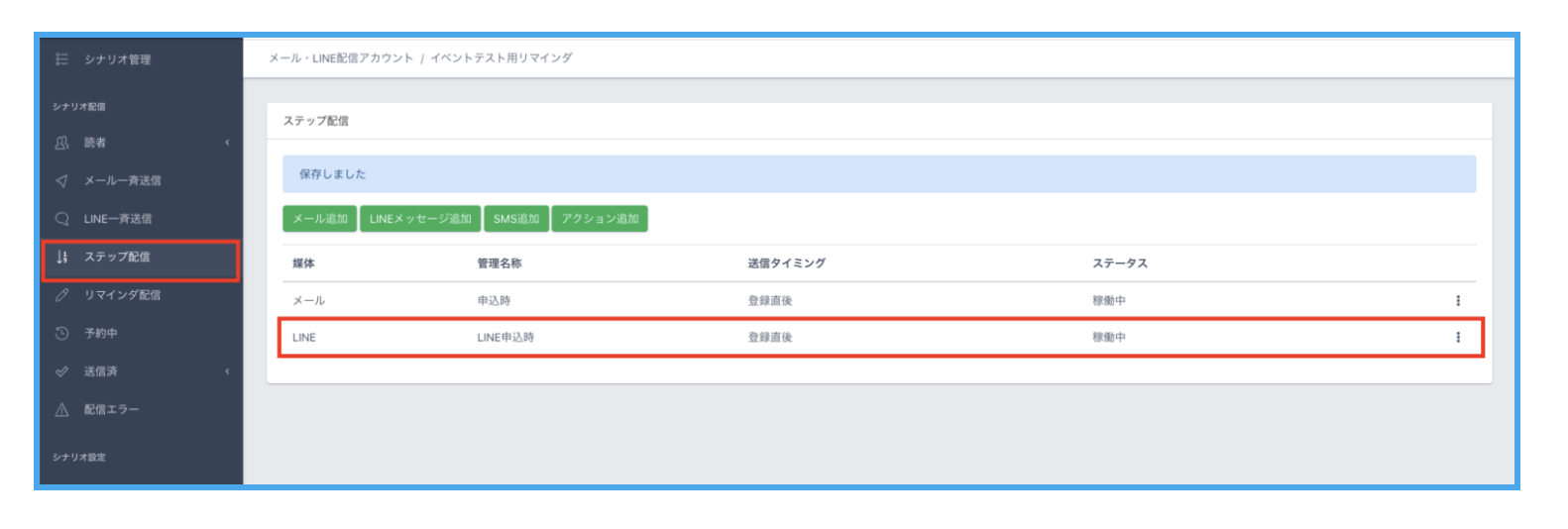1568x529 pixels.
Task: Open リマインダ配信 in the sidebar menu
Action: click(122, 295)
